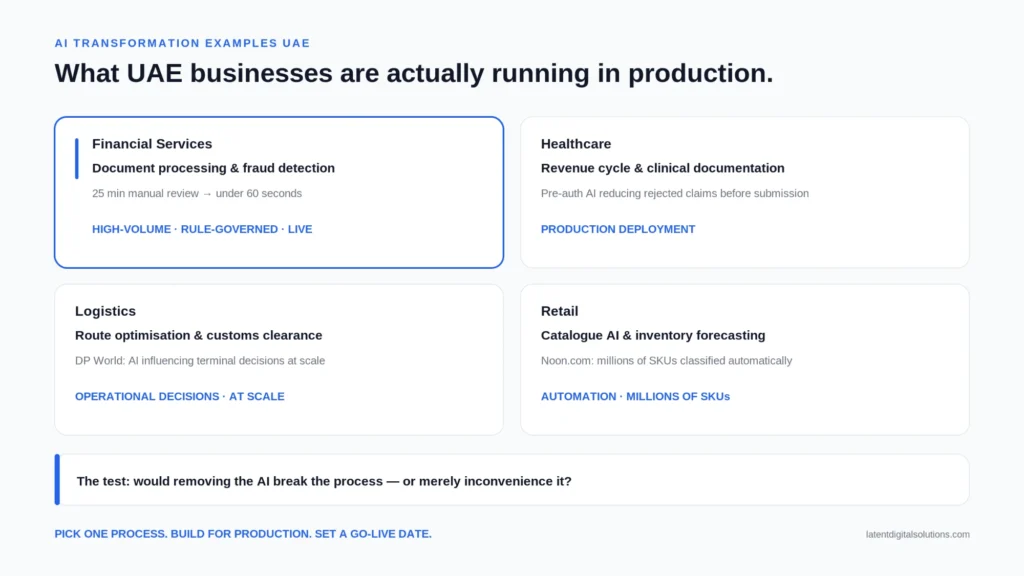The image size is (1024, 576).
Task: Click 'PICK ONE PROCESS. BUILD FOR PRODUCTION' footer line
Action: [243, 534]
